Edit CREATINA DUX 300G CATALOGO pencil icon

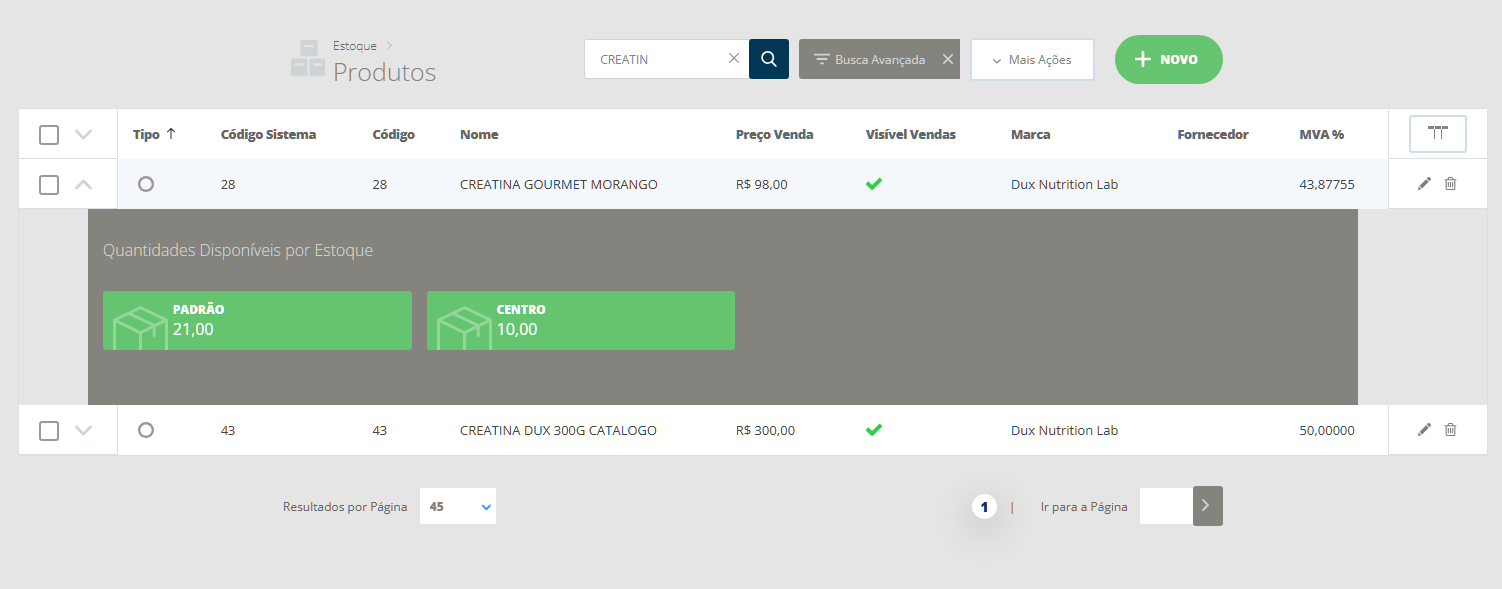coord(1424,430)
